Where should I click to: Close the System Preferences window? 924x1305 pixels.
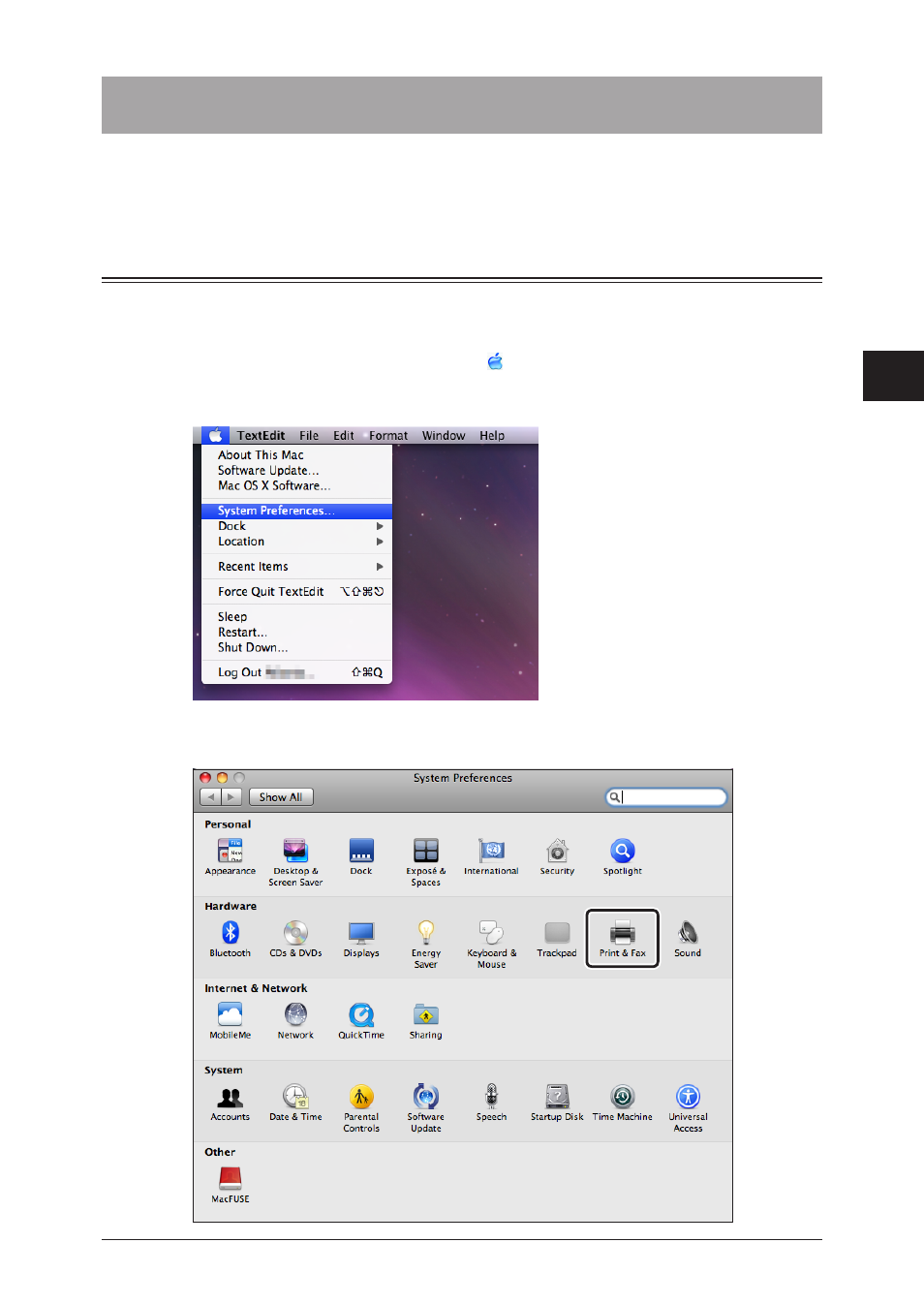pos(205,778)
